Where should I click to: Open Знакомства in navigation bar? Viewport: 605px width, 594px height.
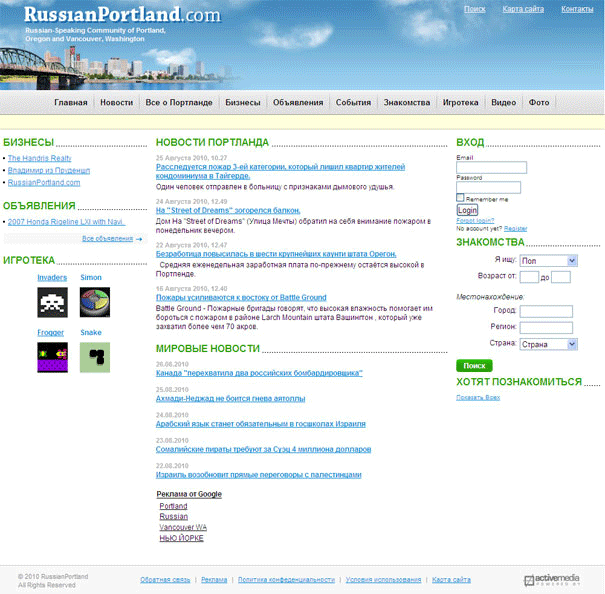407,103
